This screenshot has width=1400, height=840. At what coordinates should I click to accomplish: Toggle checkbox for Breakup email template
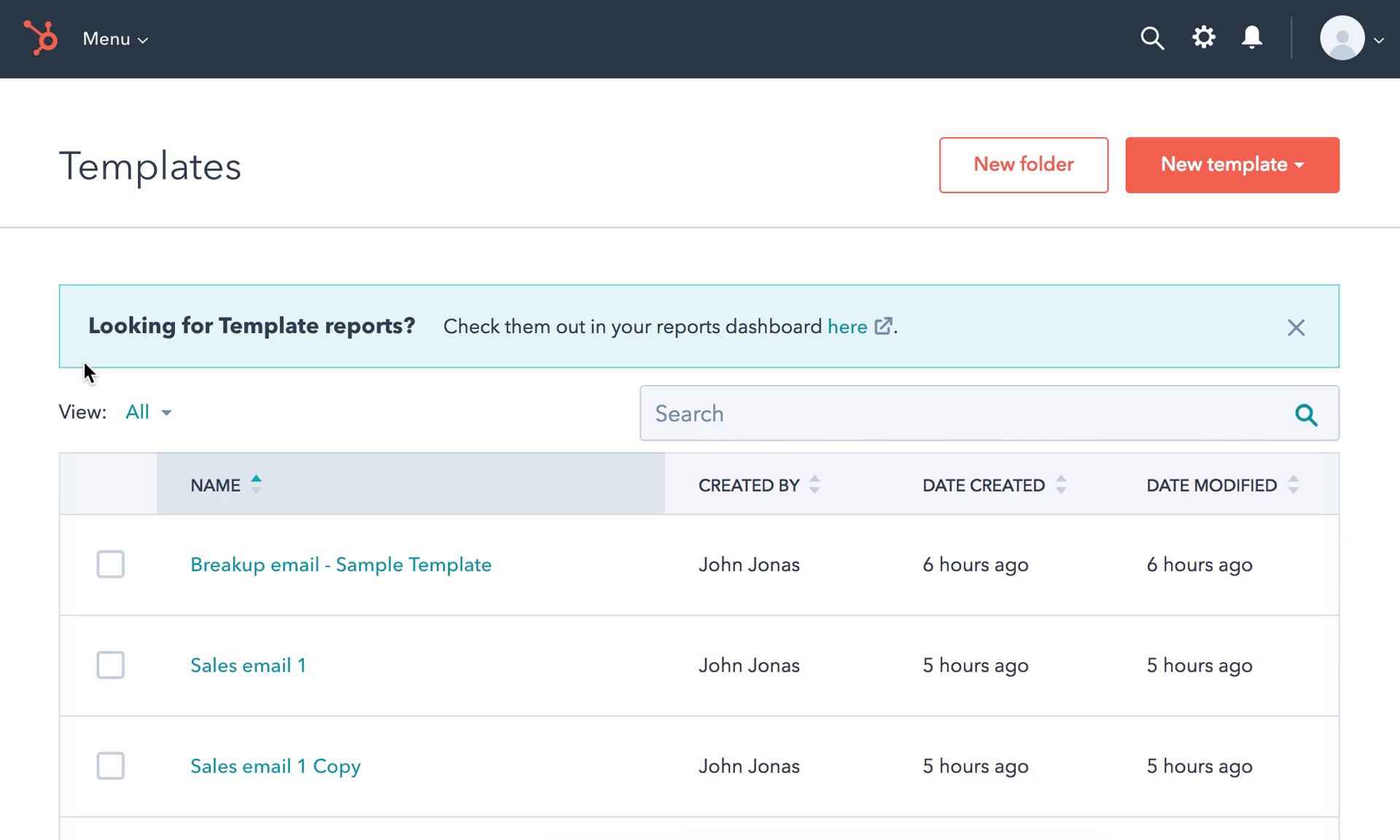click(x=110, y=564)
